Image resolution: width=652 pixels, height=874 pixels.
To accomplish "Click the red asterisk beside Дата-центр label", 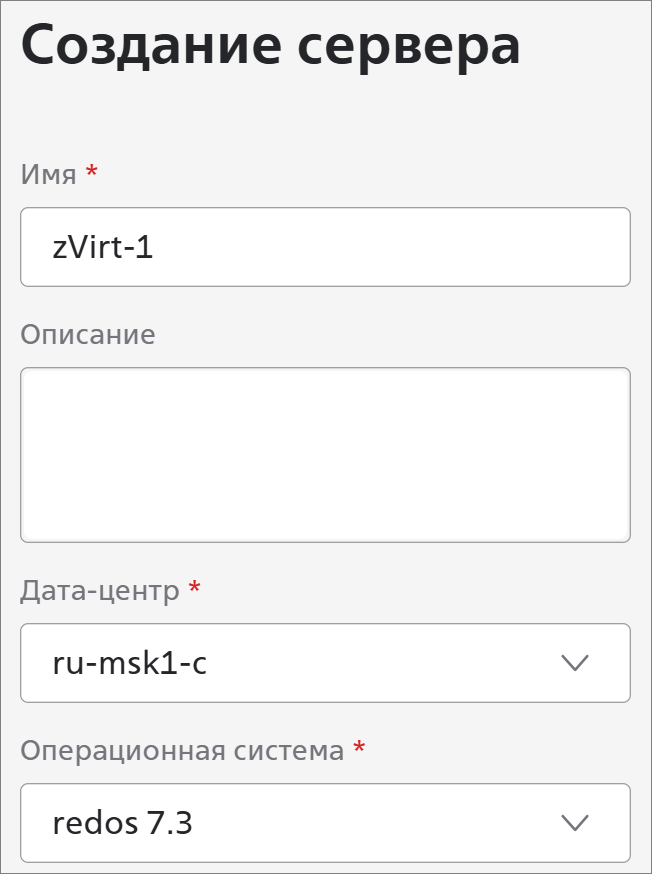I will pos(194,589).
